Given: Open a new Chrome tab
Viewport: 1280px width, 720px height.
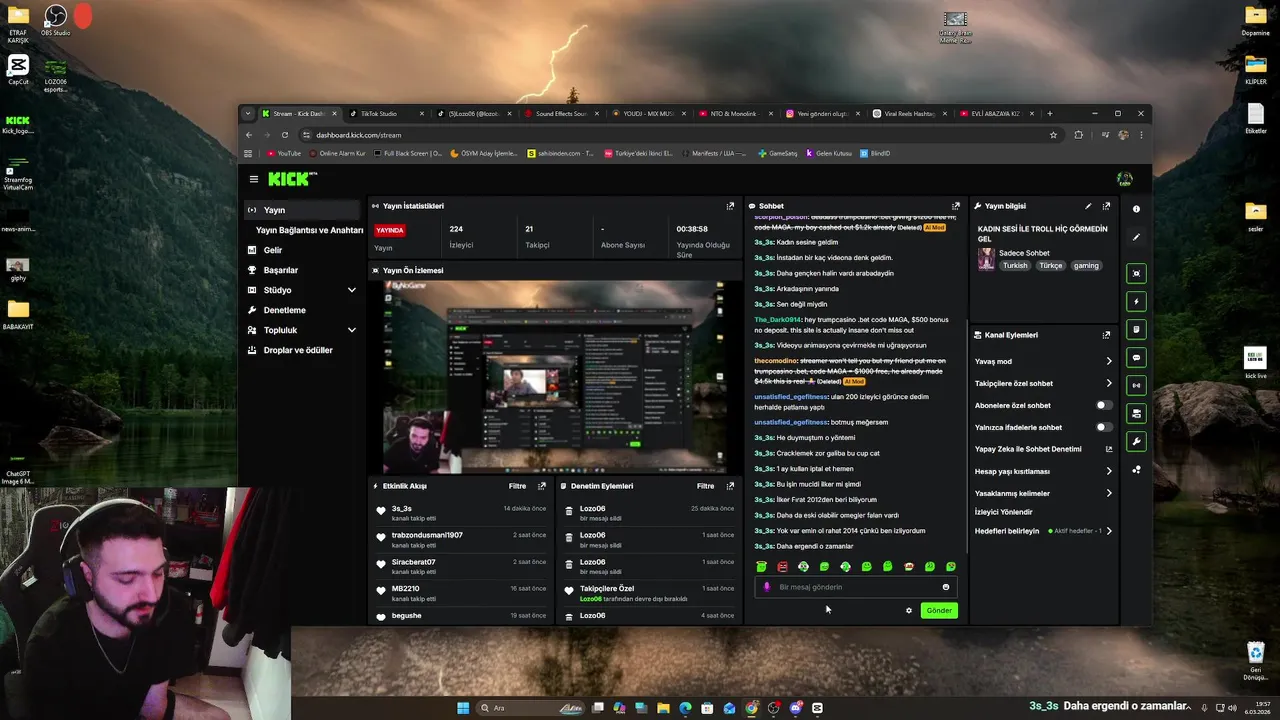Looking at the screenshot, I should pos(1049,114).
